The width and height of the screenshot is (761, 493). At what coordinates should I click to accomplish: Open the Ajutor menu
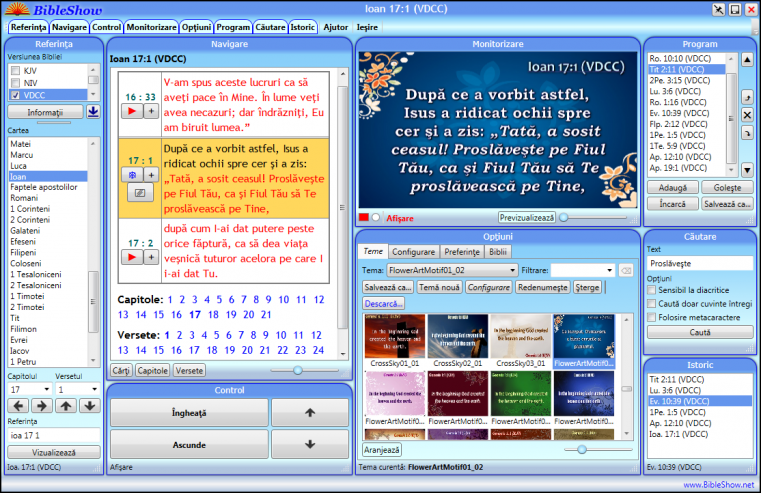337,27
